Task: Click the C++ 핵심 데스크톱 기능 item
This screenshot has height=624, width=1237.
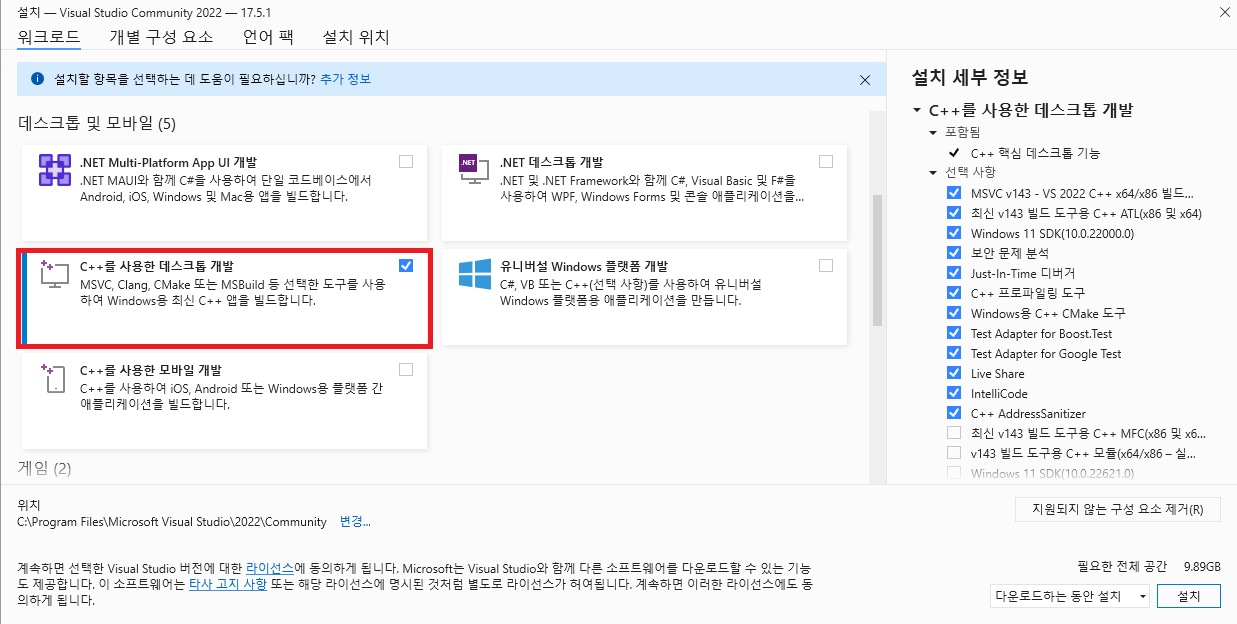Action: pyautogui.click(x=1035, y=153)
